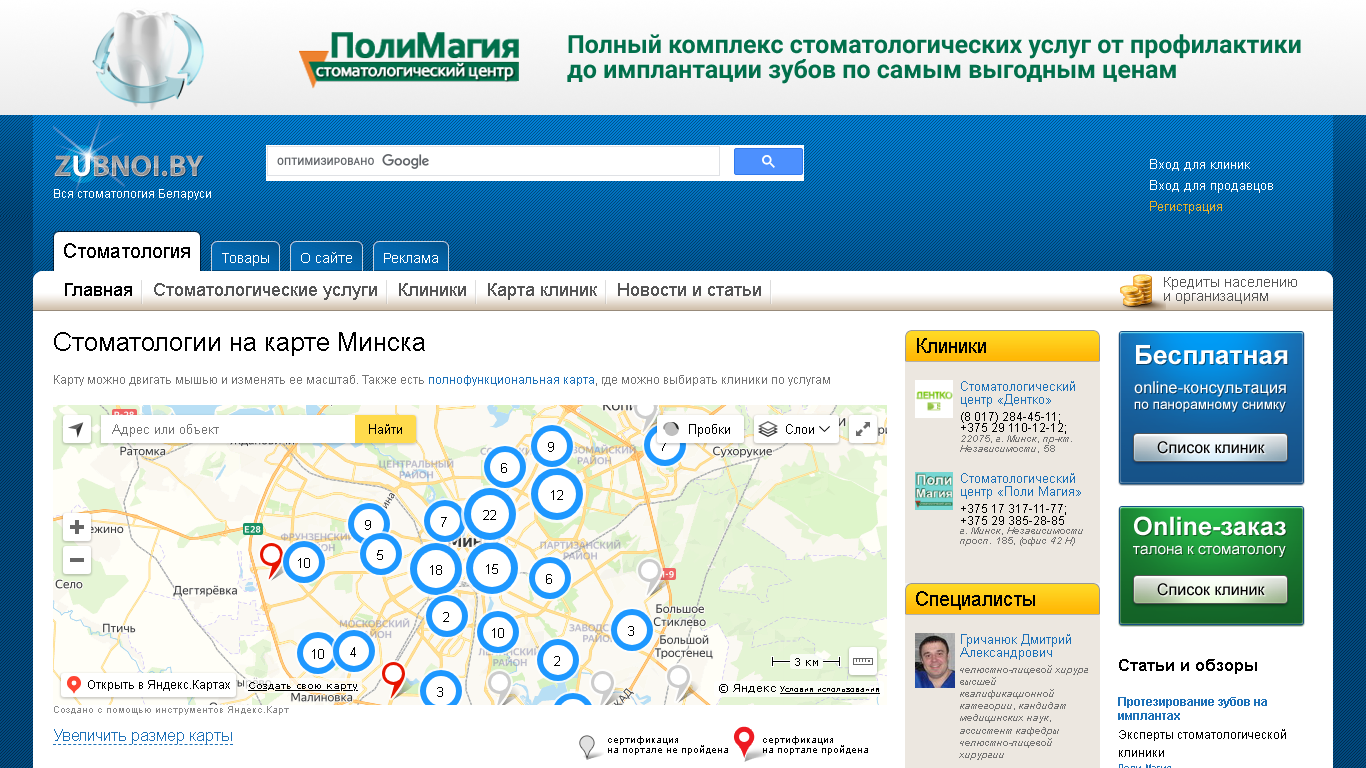Click Список клиник under Online-заказ
Screen dimensions: 1366x768
[1211, 590]
